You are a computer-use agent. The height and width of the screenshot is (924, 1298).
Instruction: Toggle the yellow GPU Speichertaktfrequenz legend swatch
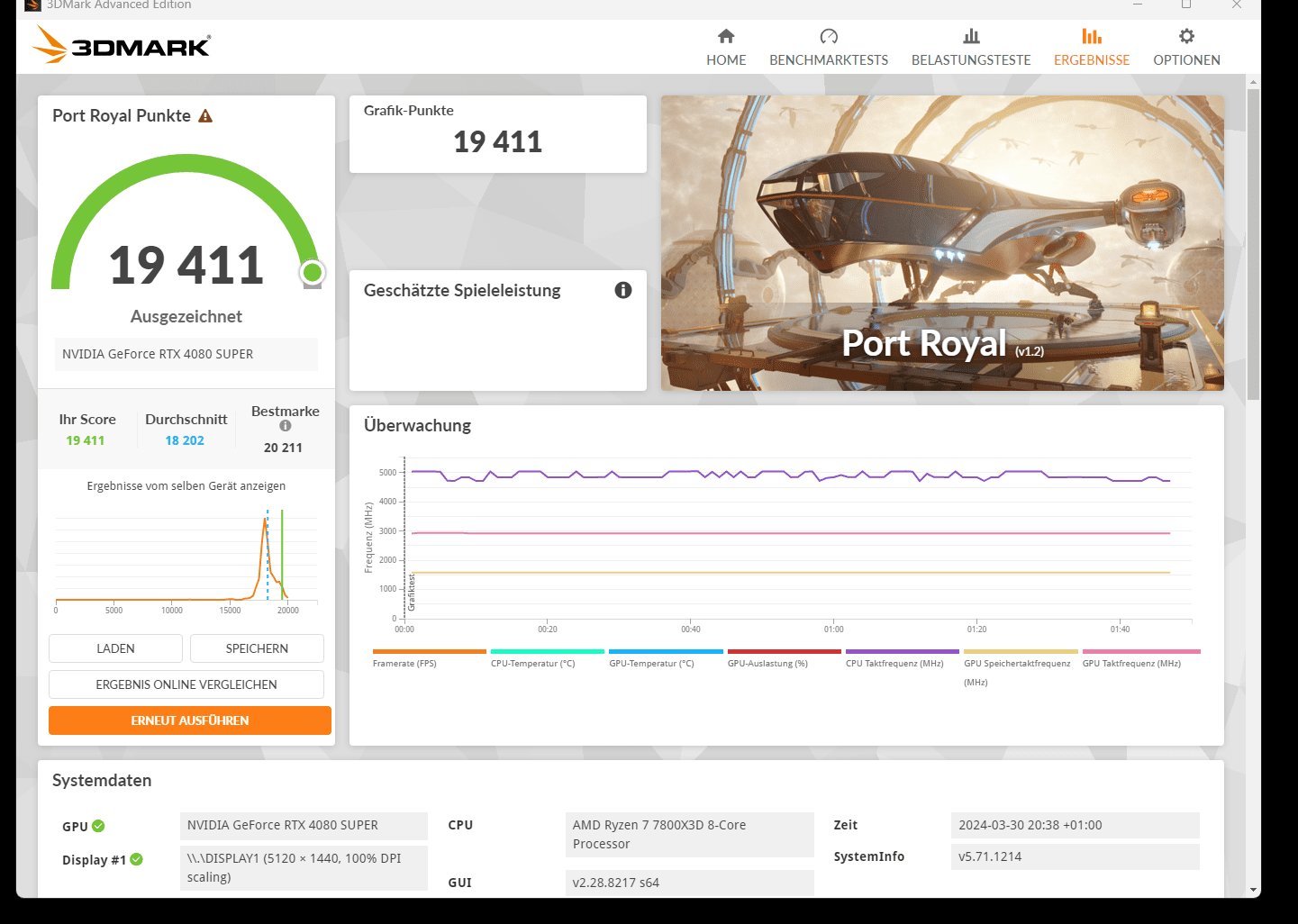point(1021,651)
